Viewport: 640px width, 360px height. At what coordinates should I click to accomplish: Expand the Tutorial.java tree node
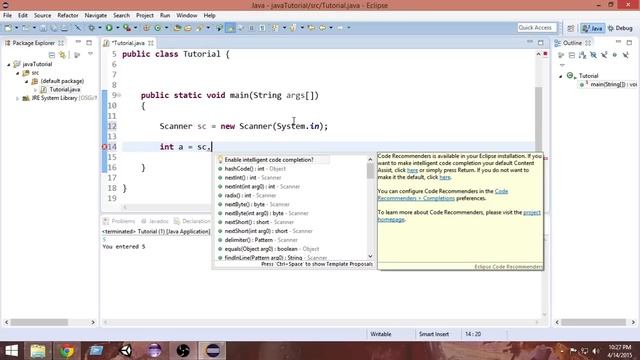tap(36, 89)
